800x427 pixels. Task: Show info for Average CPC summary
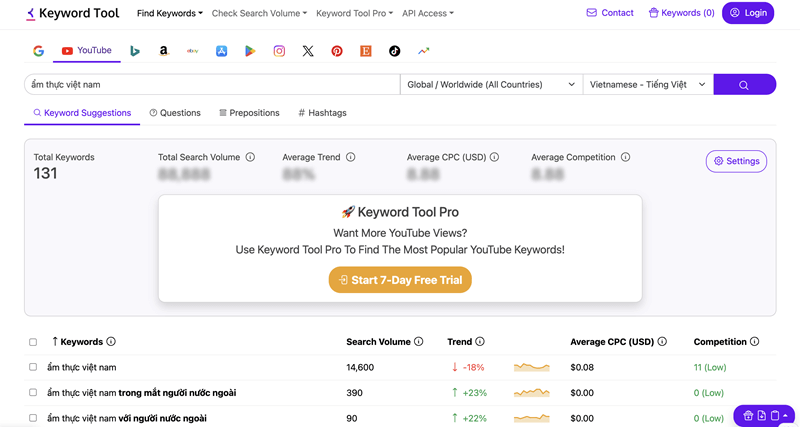[494, 157]
